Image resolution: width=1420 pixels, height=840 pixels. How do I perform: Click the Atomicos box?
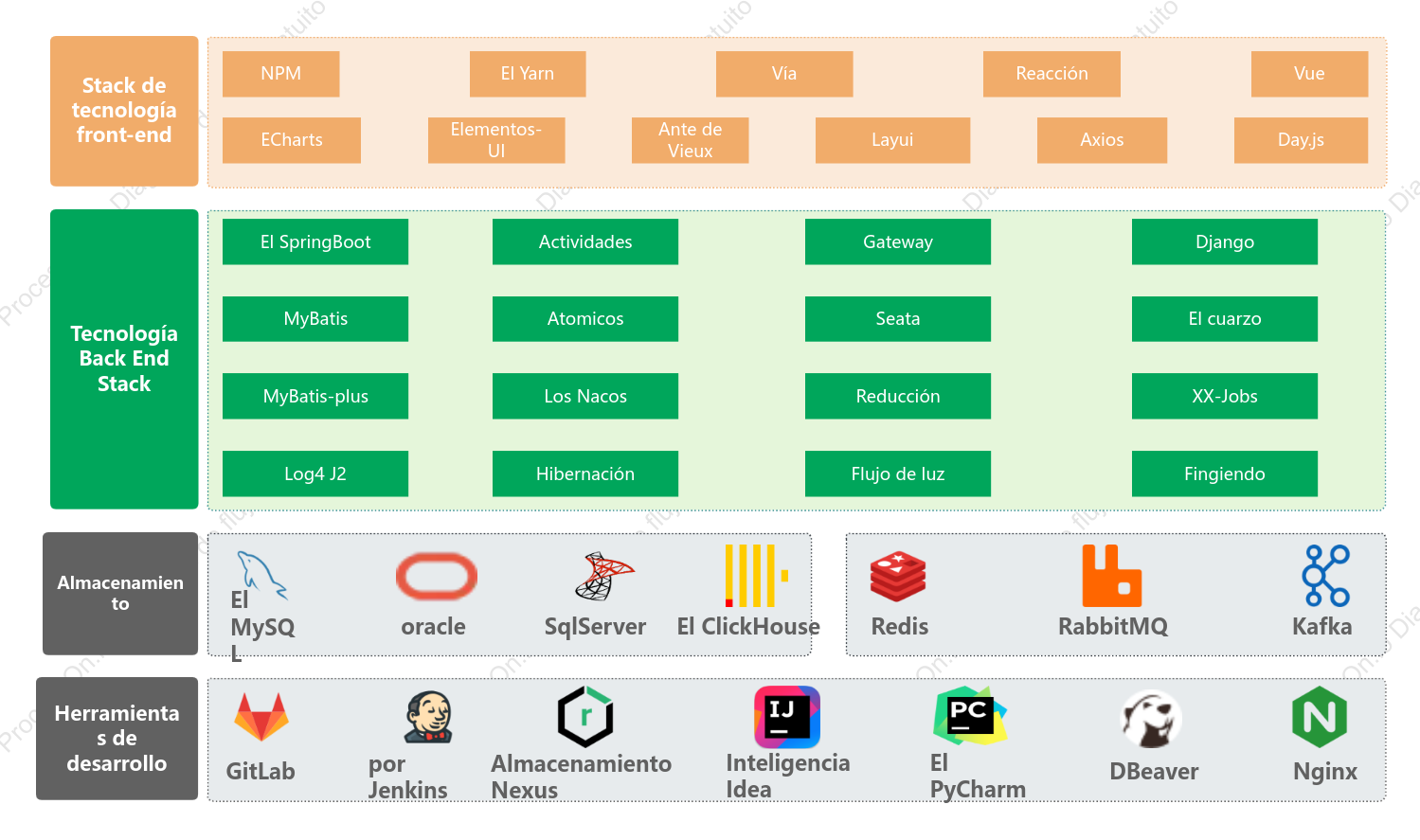tap(585, 319)
